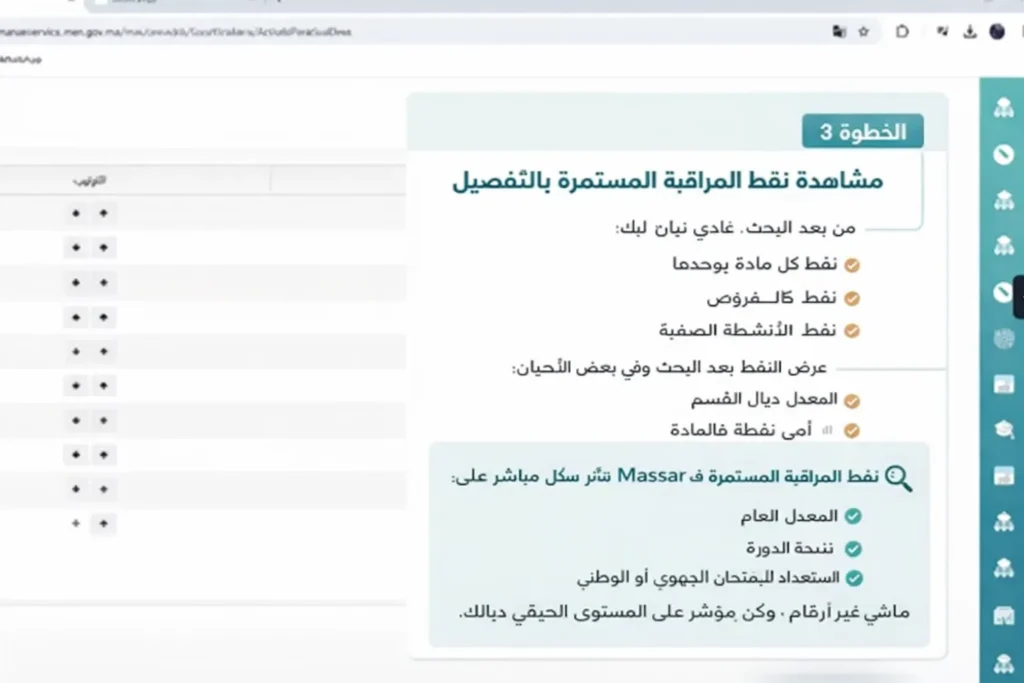Click the bookmark star in the address bar
Image resolution: width=1024 pixels, height=683 pixels.
[x=862, y=31]
